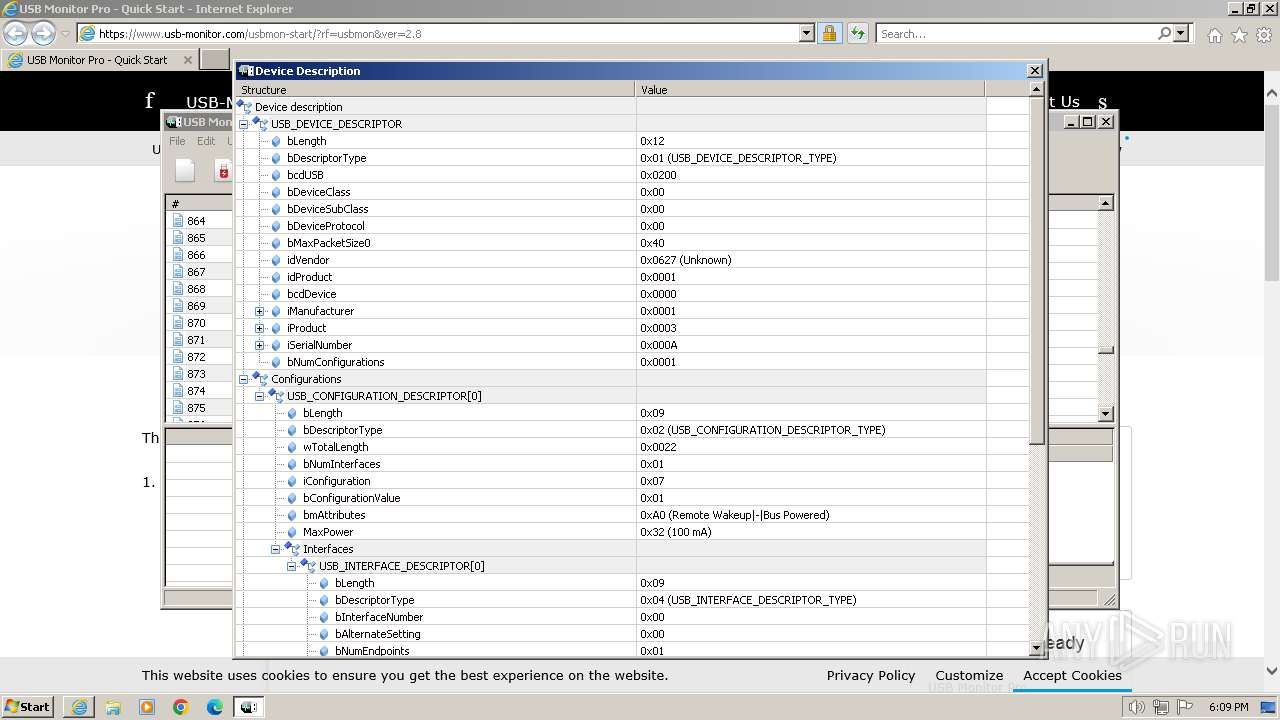Open the IE Favorites star icon
Screen dimensions: 1280x720
(1239, 35)
